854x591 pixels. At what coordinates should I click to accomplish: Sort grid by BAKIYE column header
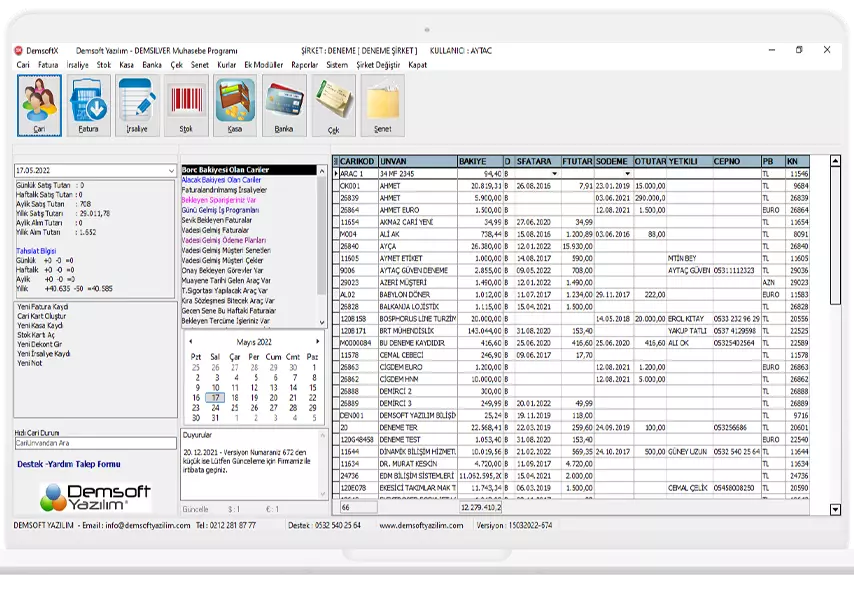tap(479, 161)
